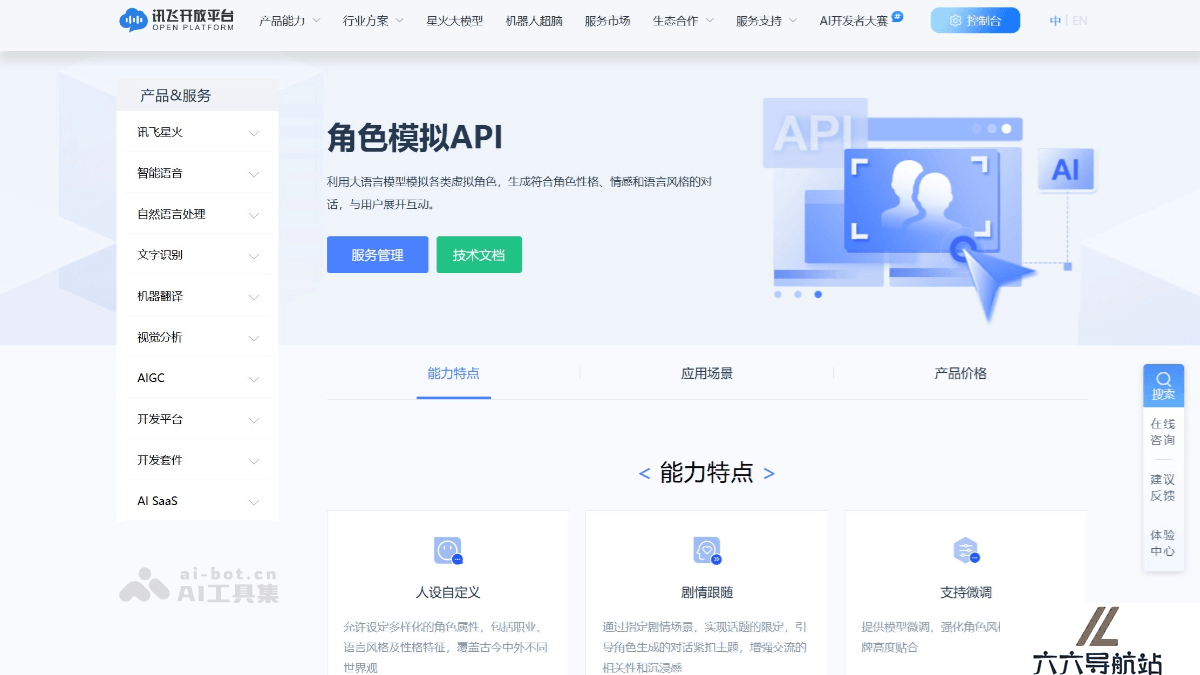This screenshot has height=675, width=1200.
Task: Expand 机器翻译 in the sidebar
Action: (x=197, y=296)
